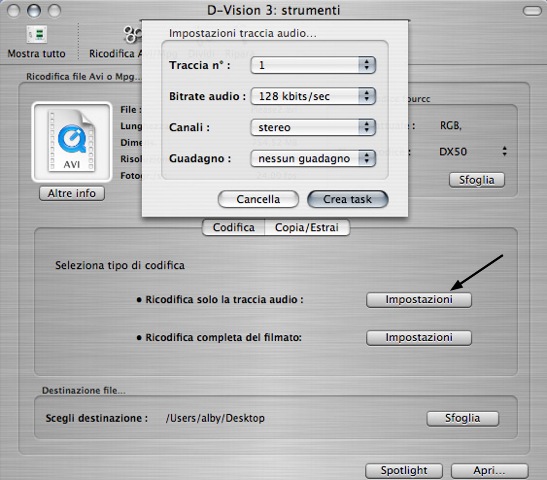Image resolution: width=547 pixels, height=480 pixels.
Task: Click the Spotlight button
Action: click(404, 471)
